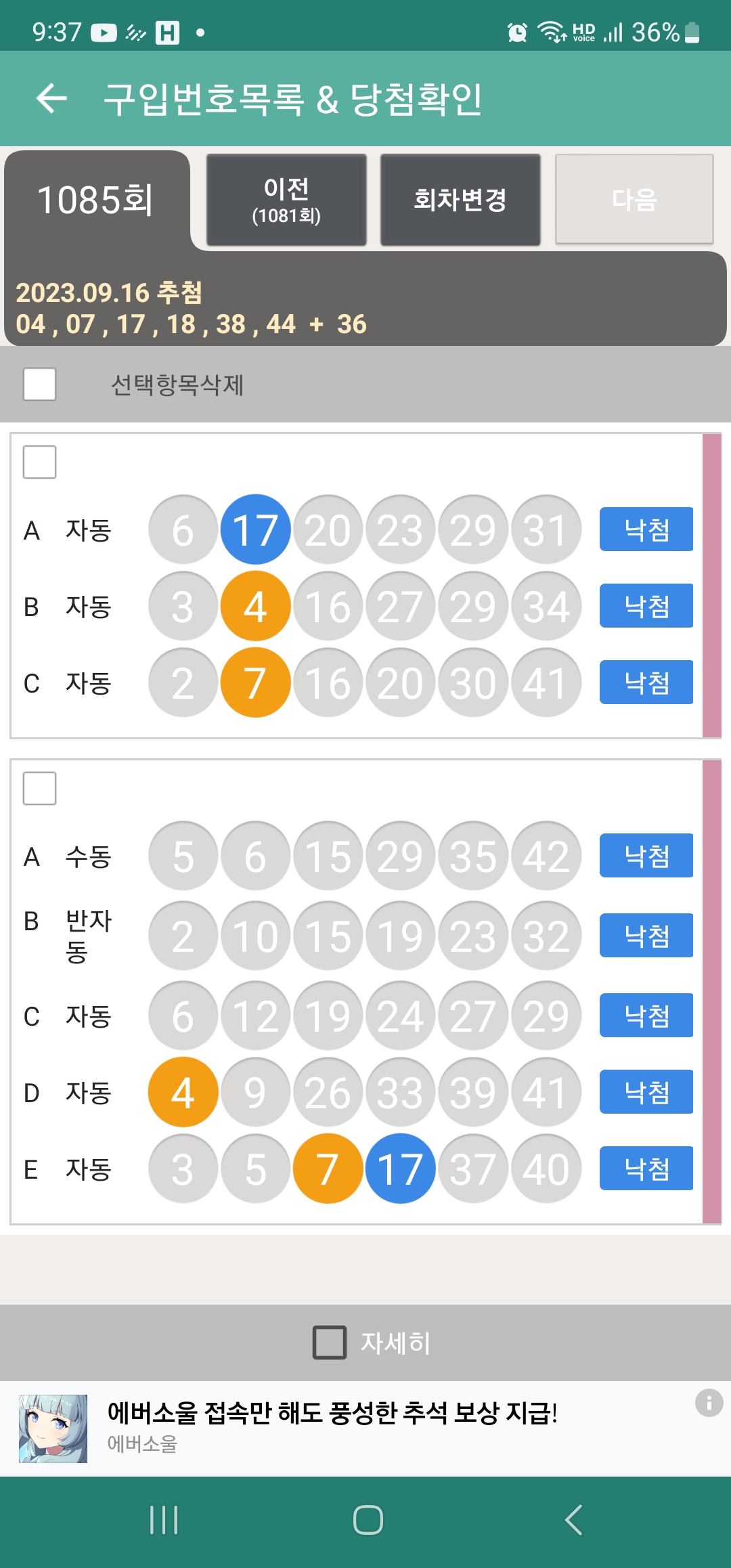The width and height of the screenshot is (731, 1568).
Task: Tap 낙첨 result for first A row
Action: coord(646,529)
